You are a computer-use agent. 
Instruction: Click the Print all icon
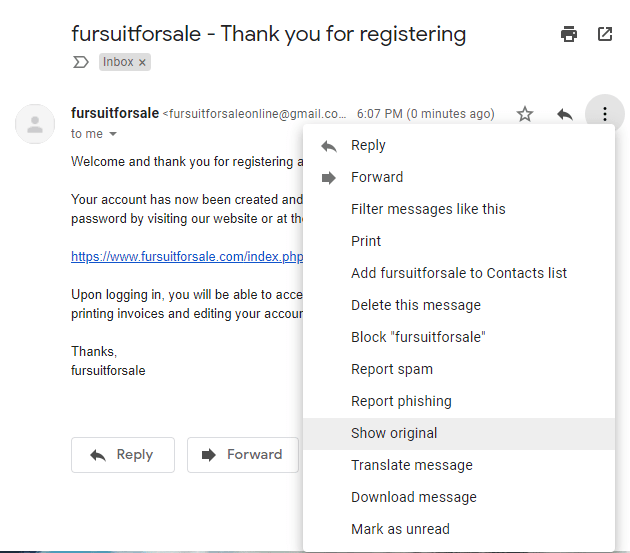[569, 34]
